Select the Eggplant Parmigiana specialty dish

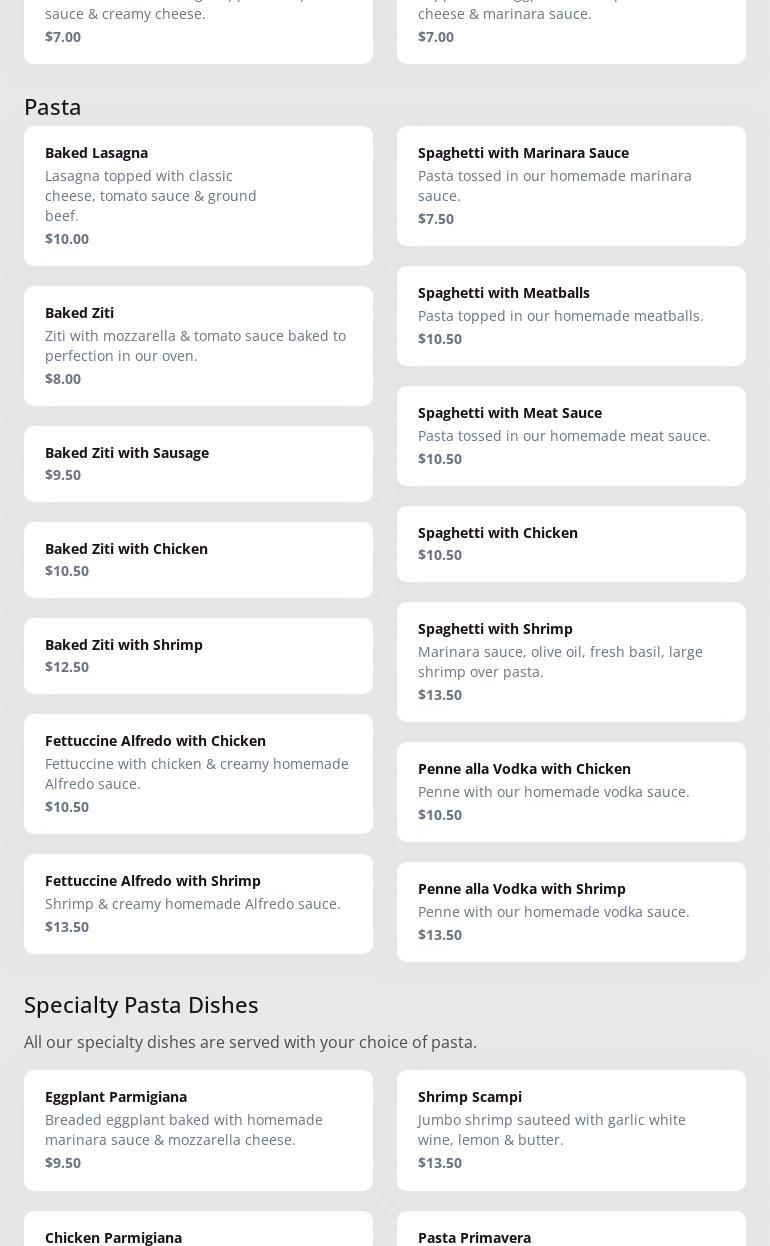[x=198, y=1129]
